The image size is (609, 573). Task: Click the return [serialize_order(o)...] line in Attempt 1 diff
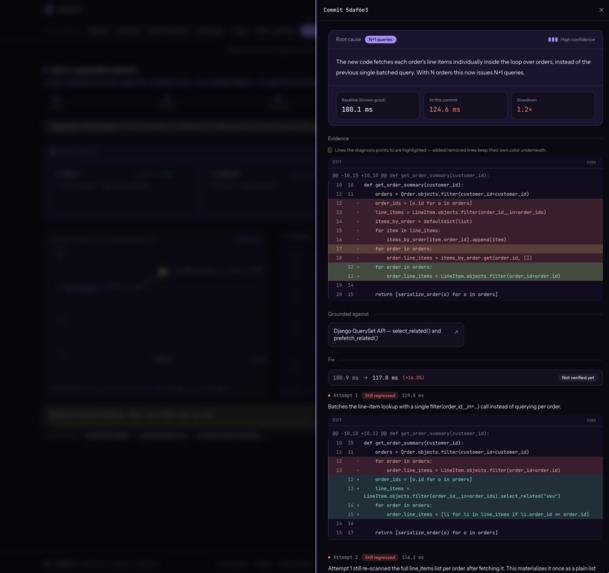465,533
